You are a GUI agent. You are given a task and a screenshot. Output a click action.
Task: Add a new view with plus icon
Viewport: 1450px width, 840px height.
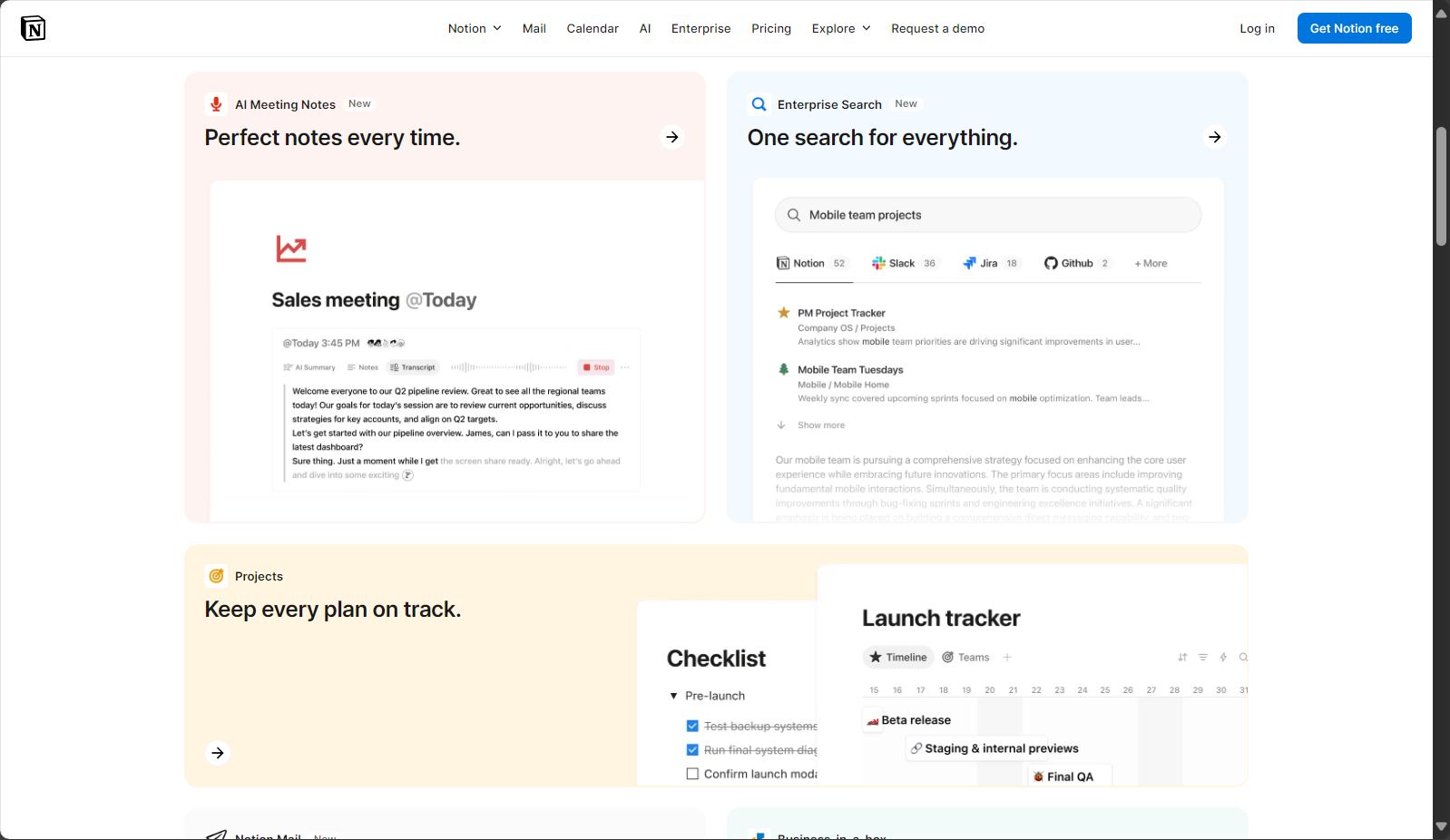point(1007,657)
